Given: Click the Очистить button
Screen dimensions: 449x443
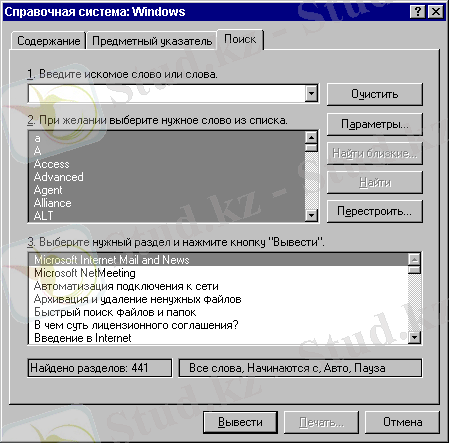Looking at the screenshot, I should (375, 94).
